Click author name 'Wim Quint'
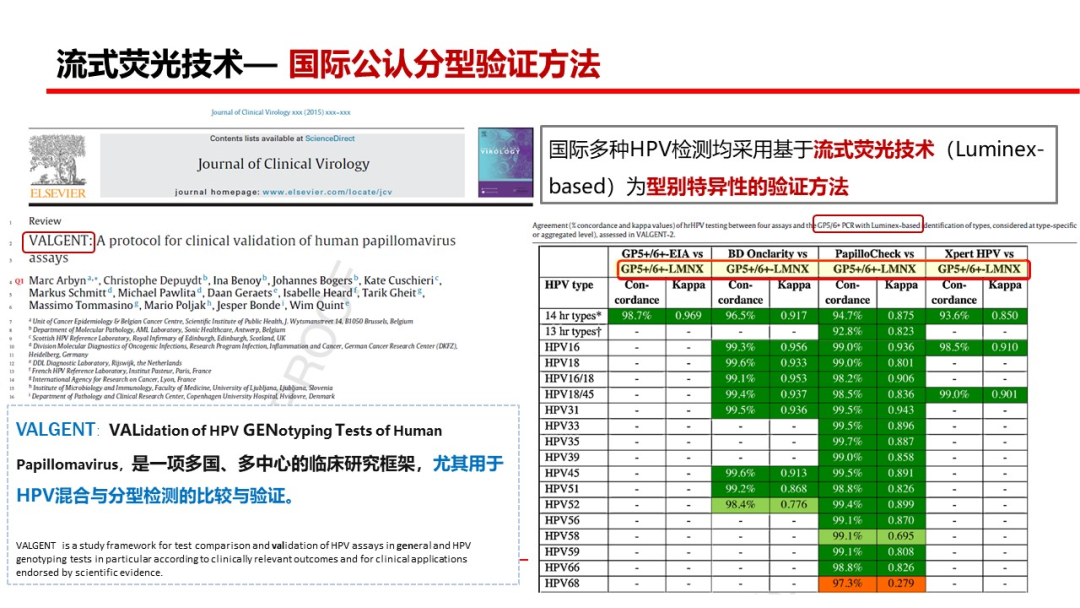The width and height of the screenshot is (1080, 608). [x=316, y=305]
